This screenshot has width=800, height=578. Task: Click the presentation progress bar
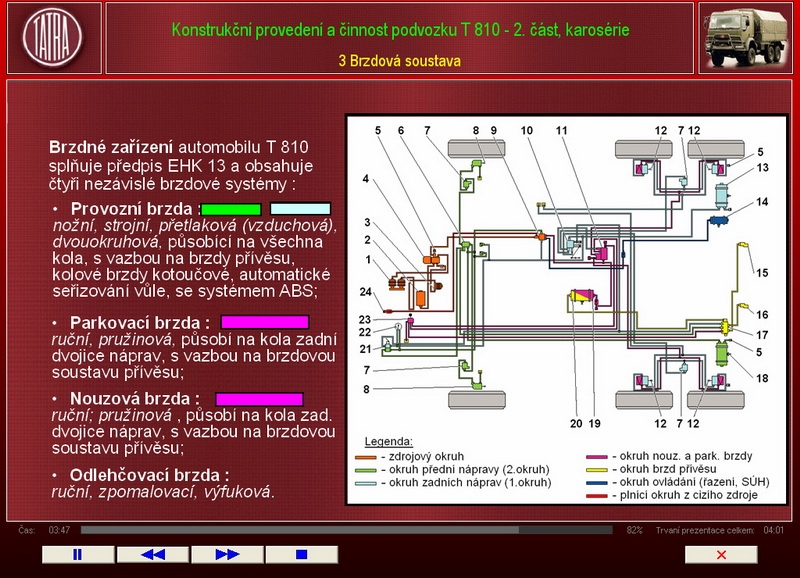pos(346,530)
